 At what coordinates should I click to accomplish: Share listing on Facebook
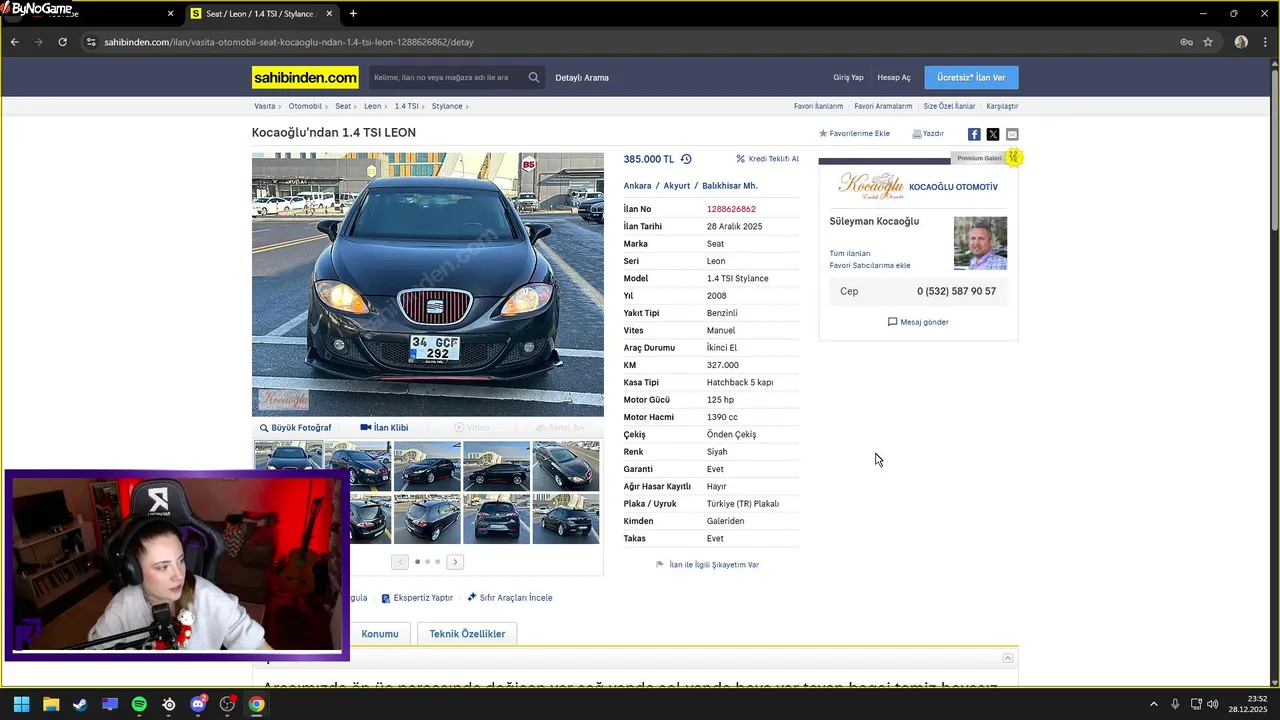tap(974, 134)
